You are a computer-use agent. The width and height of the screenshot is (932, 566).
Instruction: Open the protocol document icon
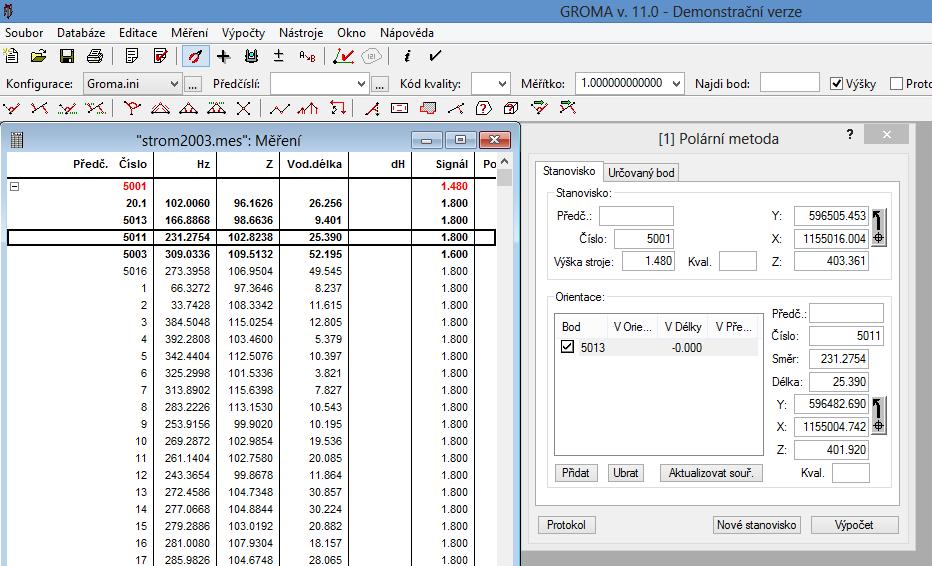tap(132, 56)
